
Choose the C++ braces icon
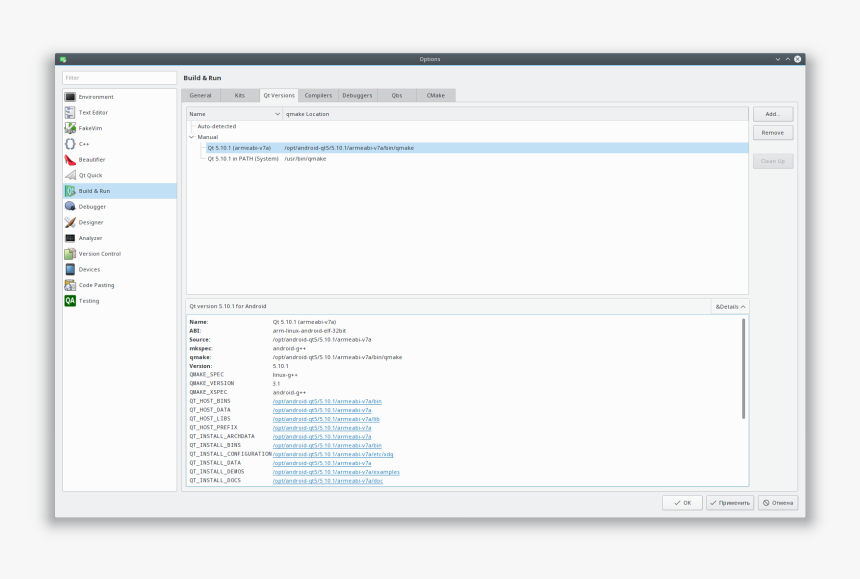[70, 144]
